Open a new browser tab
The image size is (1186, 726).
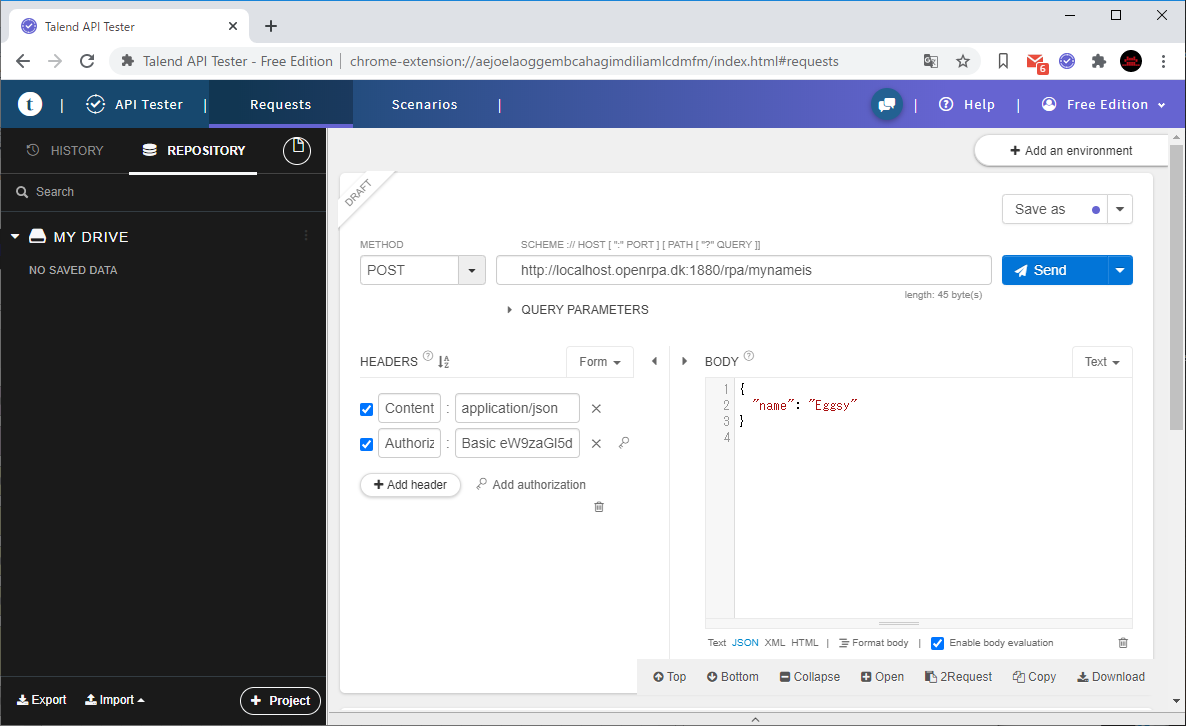271,26
